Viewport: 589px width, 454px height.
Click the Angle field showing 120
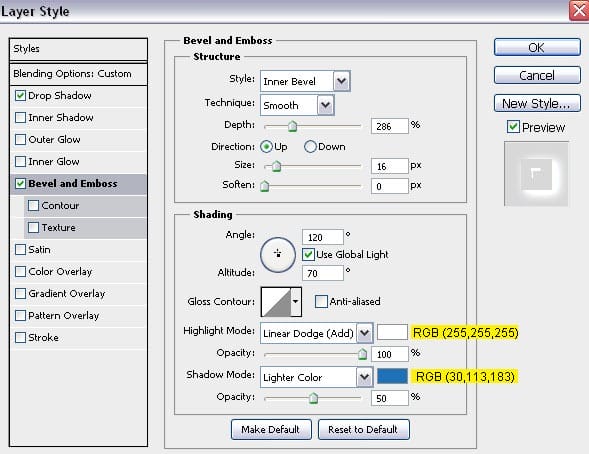coord(323,237)
